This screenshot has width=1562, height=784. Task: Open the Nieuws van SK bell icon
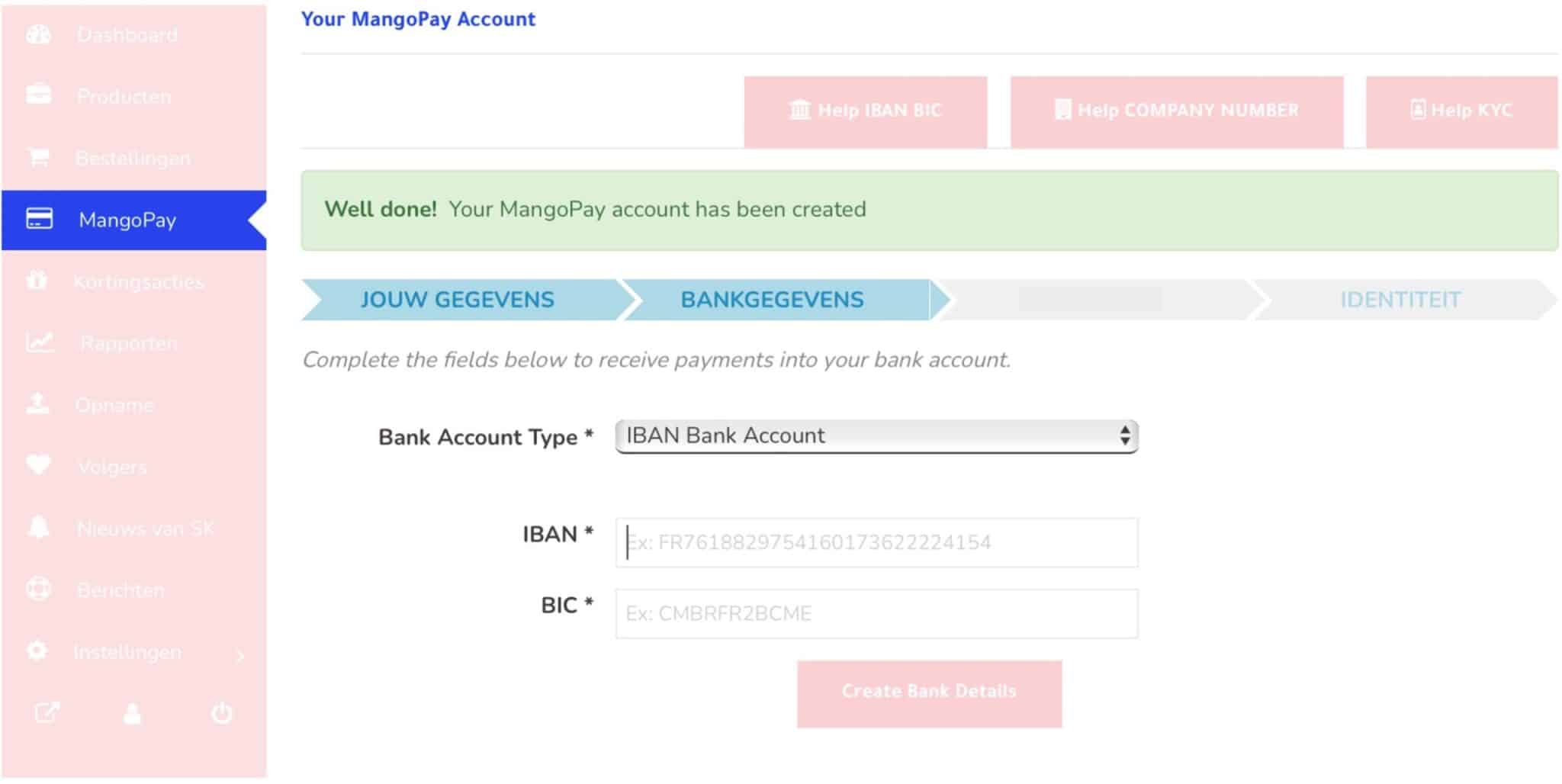tap(38, 526)
